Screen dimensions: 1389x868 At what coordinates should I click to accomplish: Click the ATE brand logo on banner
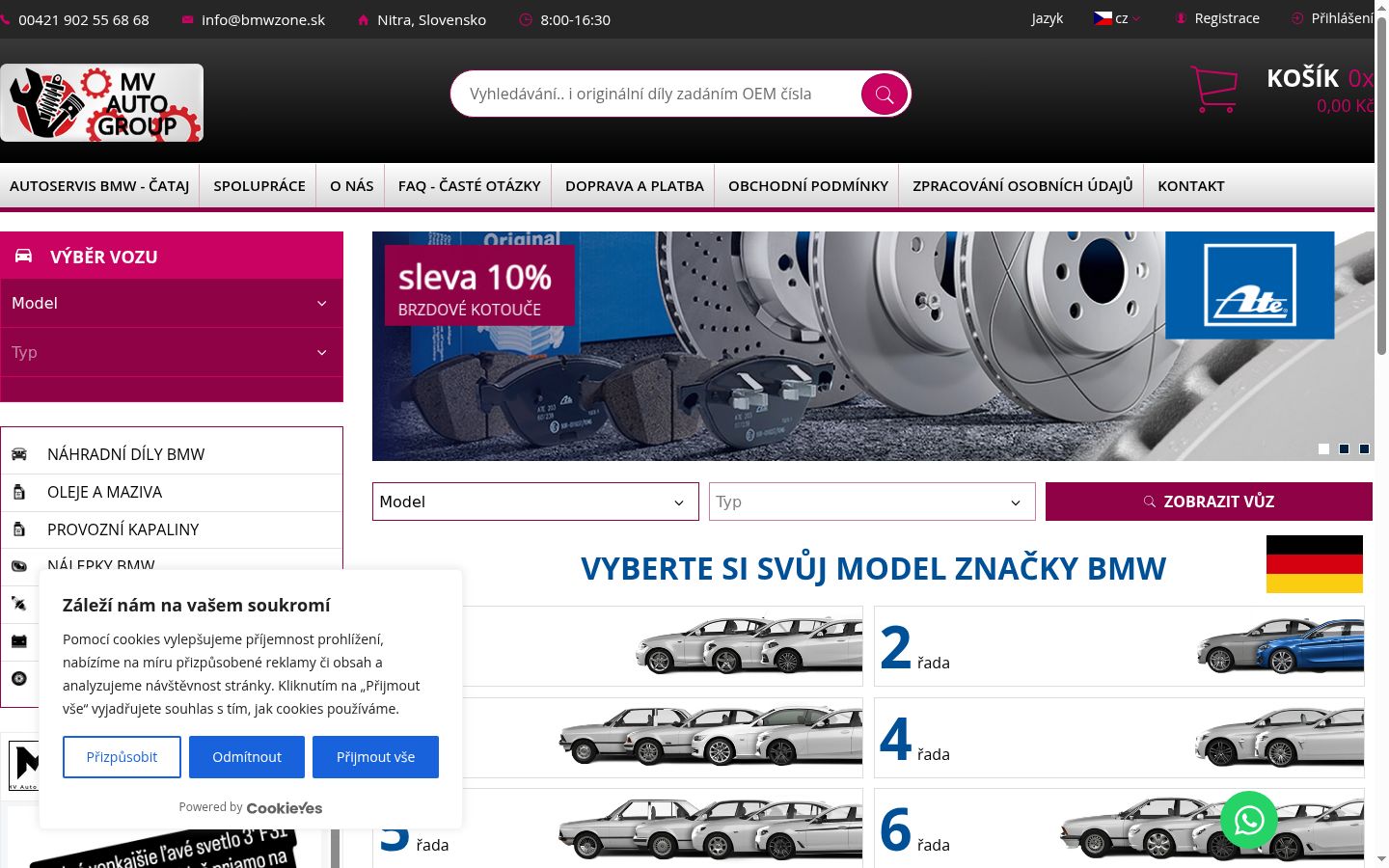[x=1250, y=285]
